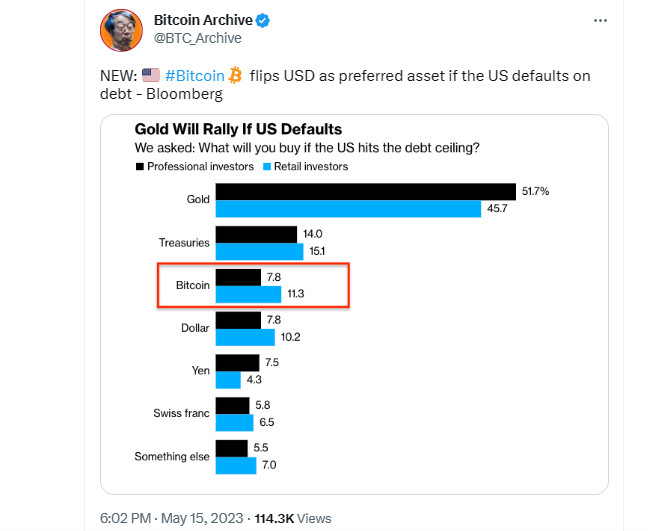The height and width of the screenshot is (531, 648).
Task: Click the Something else blue bar
Action: pyautogui.click(x=236, y=465)
